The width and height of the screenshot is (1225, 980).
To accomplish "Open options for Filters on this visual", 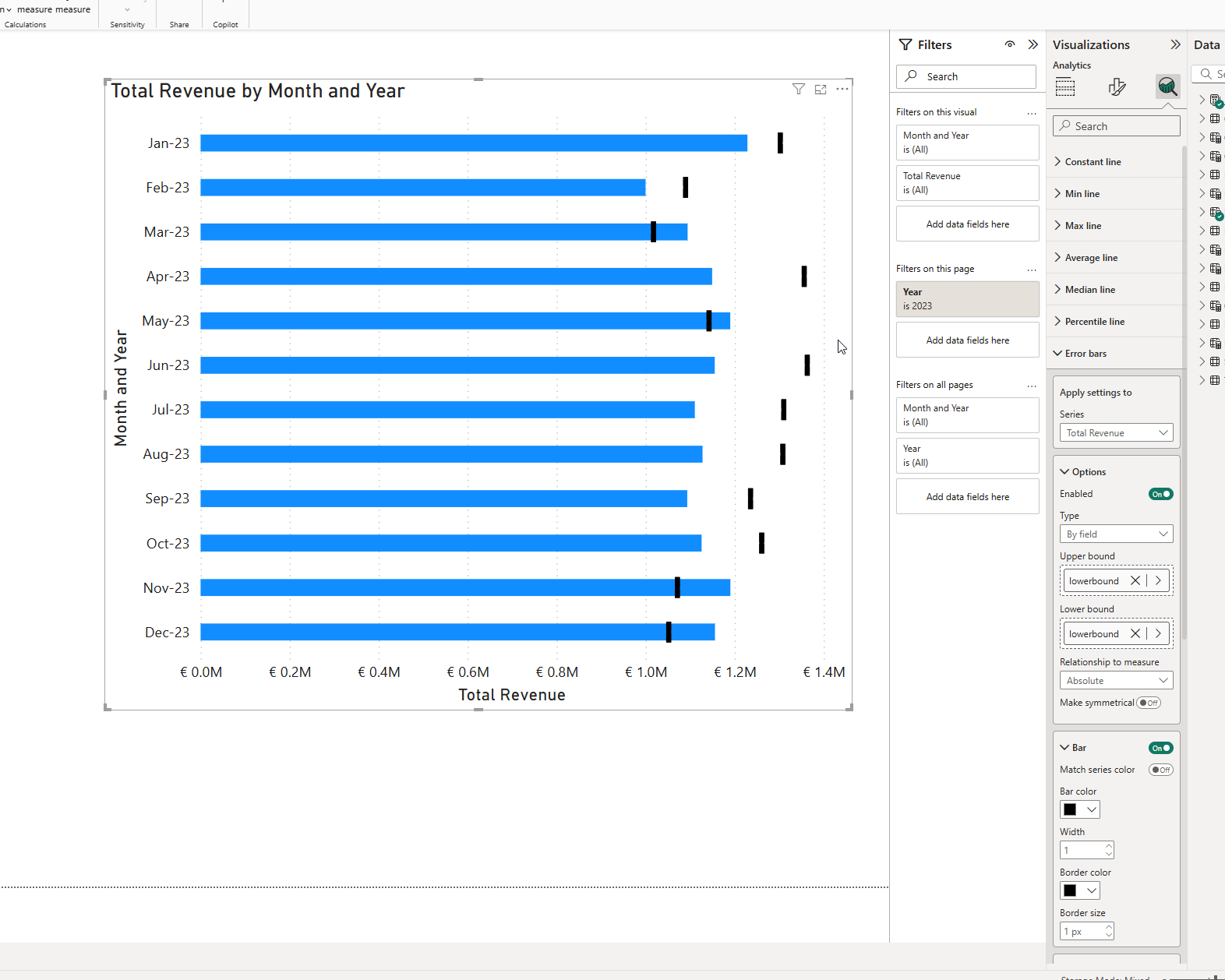I will pos(1032,113).
